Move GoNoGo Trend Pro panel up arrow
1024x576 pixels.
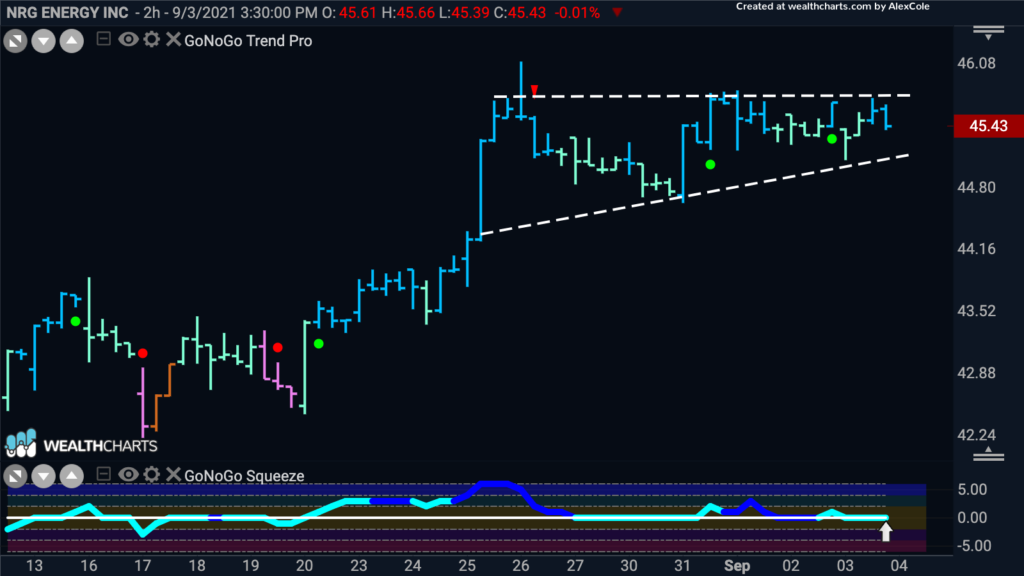point(72,42)
